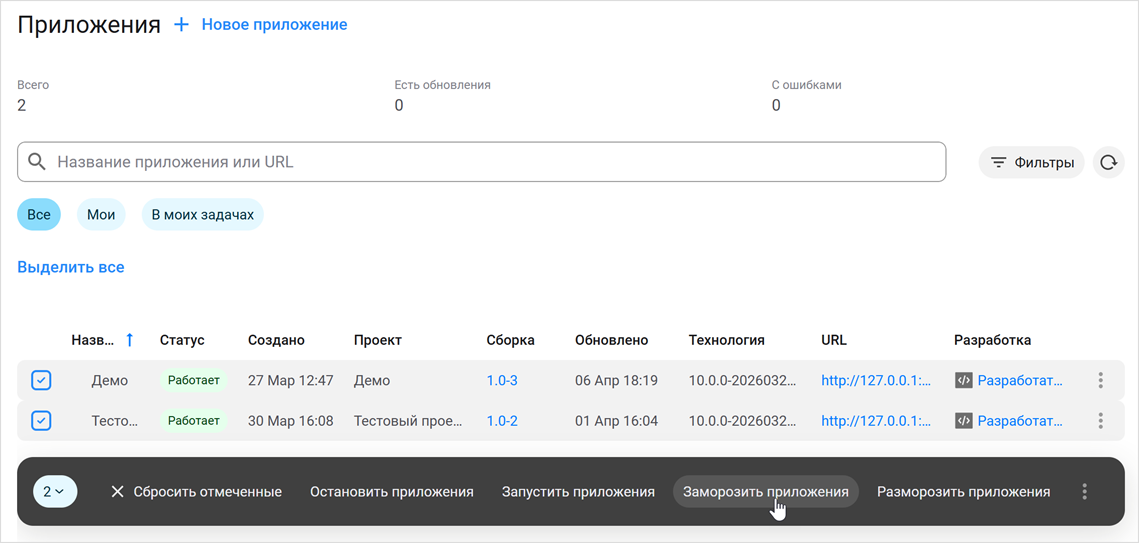Click the Технология column header
This screenshot has height=543, width=1139.
(x=726, y=340)
